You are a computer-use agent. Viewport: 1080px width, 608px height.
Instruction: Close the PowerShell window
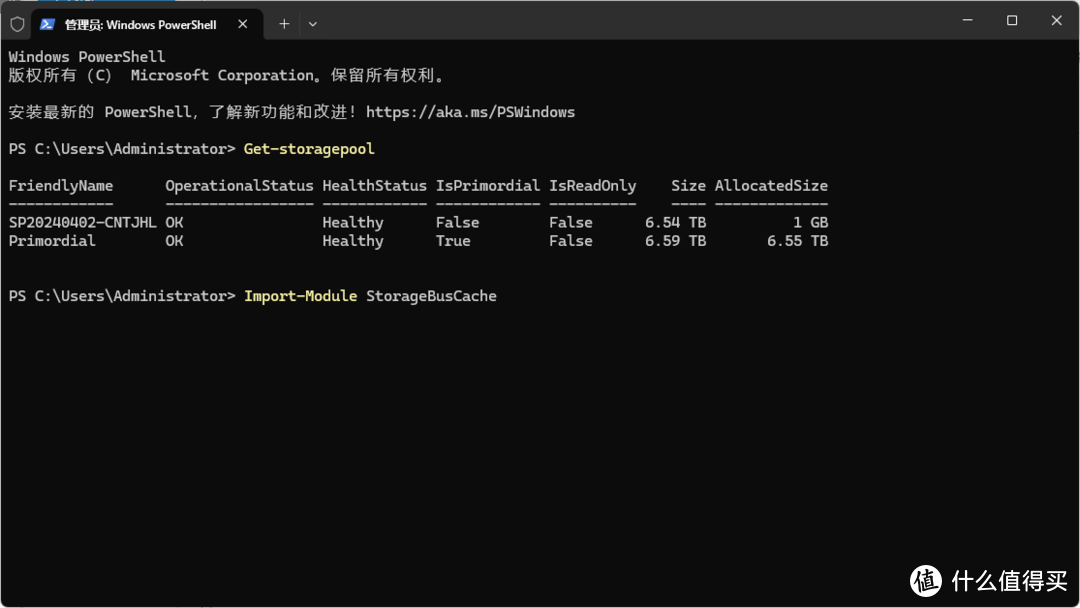1057,21
